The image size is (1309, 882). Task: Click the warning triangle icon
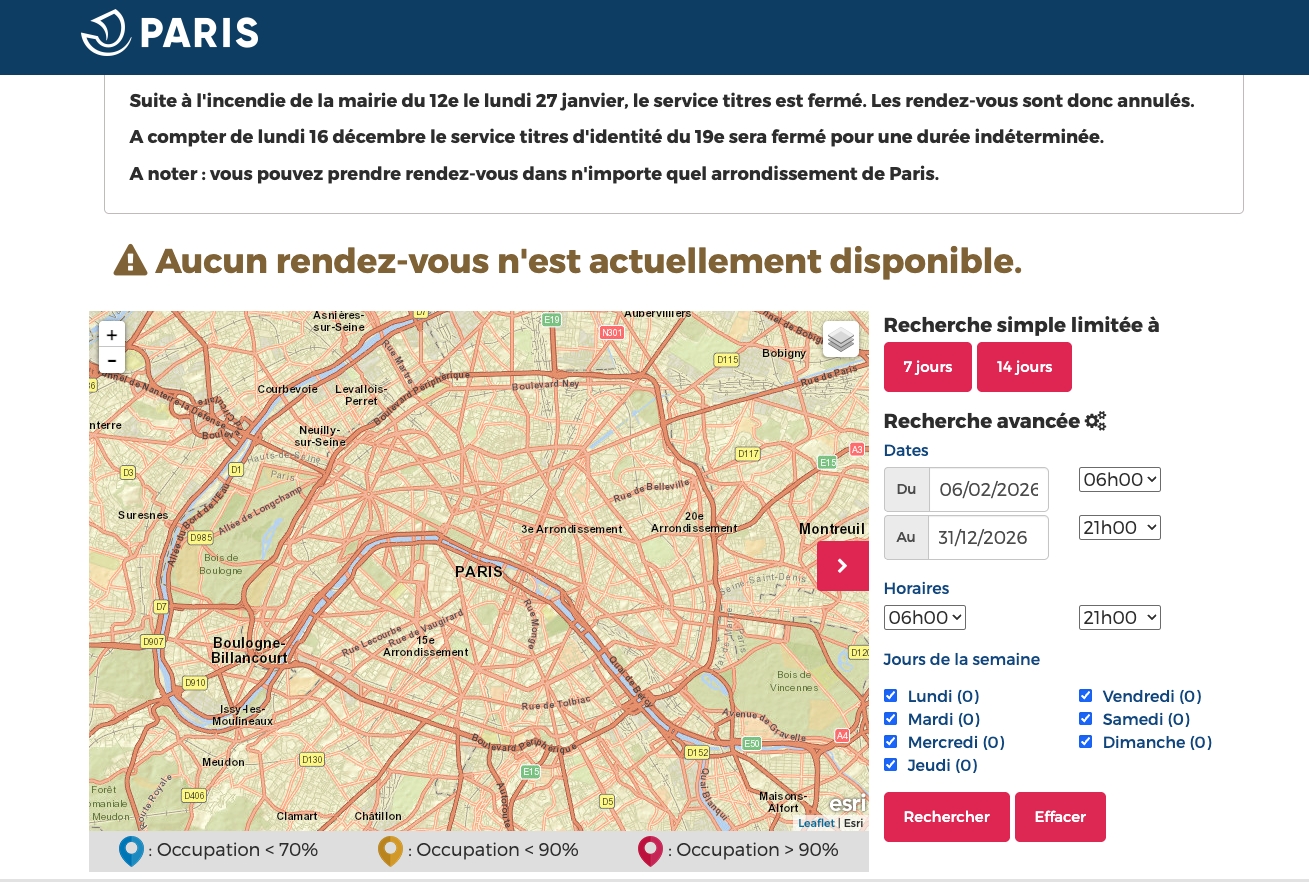point(129,260)
